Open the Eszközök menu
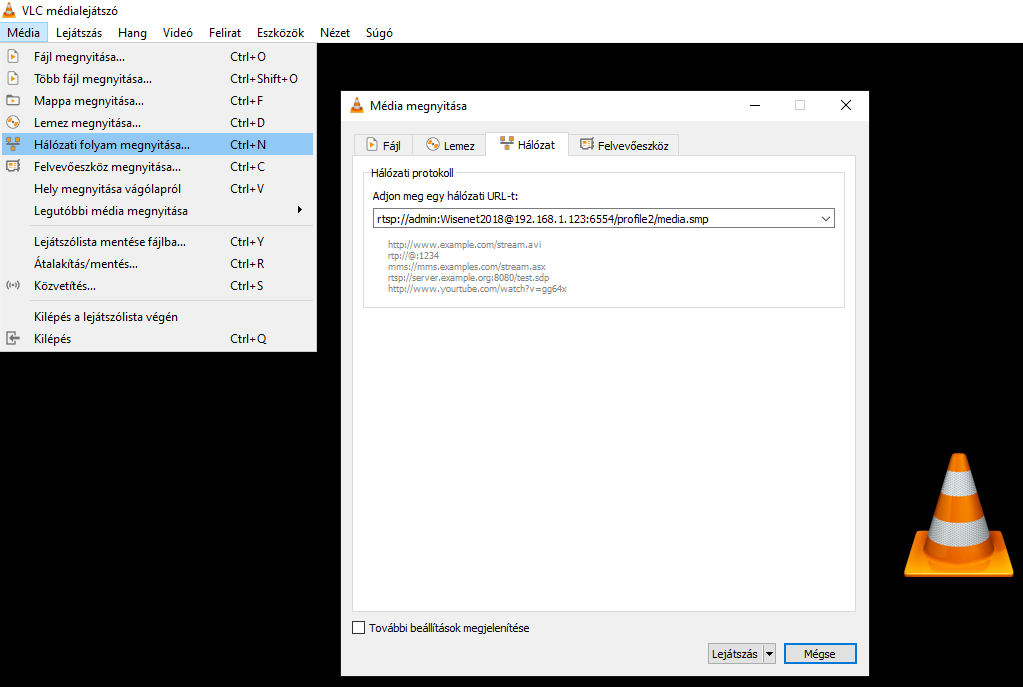 281,33
